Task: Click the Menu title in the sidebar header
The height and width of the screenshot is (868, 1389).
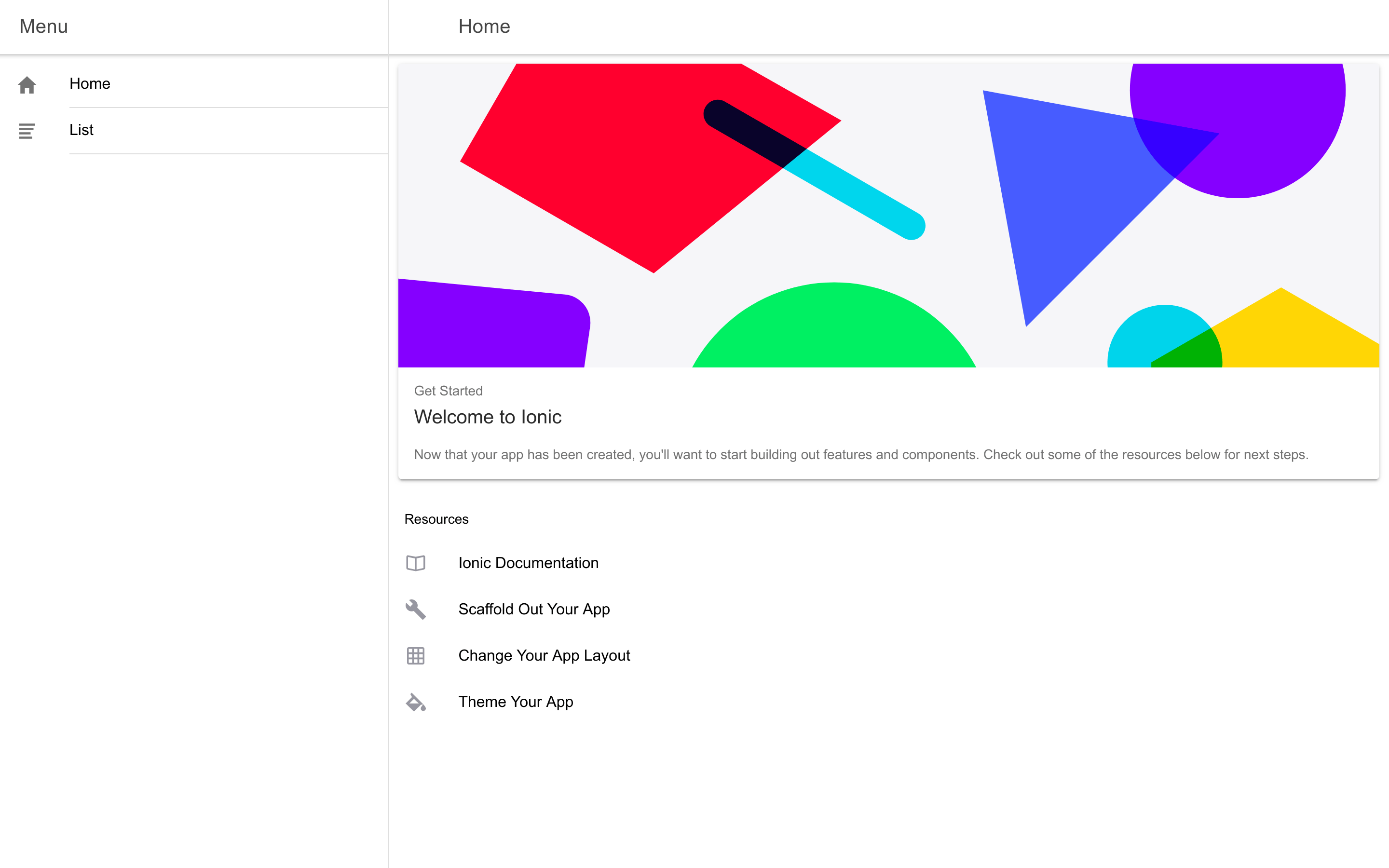Action: (x=43, y=27)
